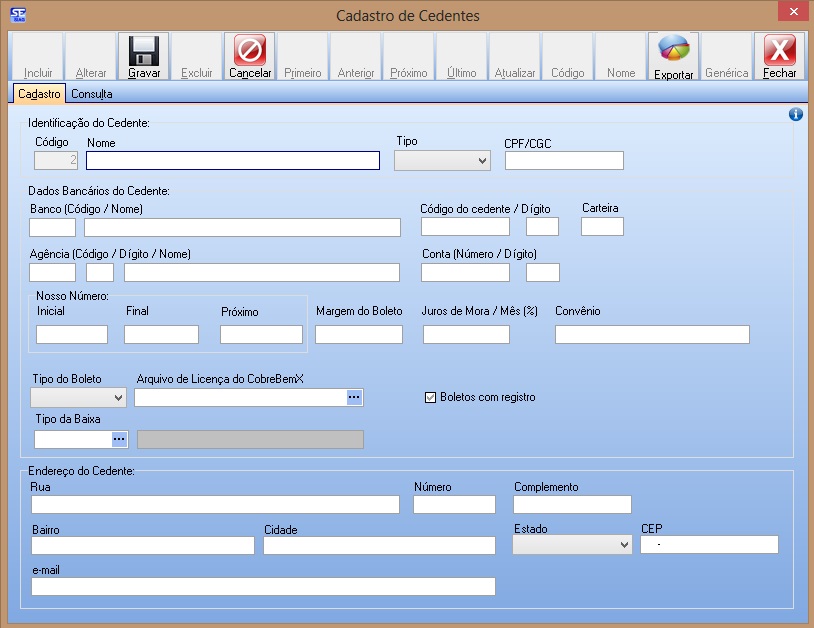
Task: Click the application icon in title bar
Action: pyautogui.click(x=17, y=15)
